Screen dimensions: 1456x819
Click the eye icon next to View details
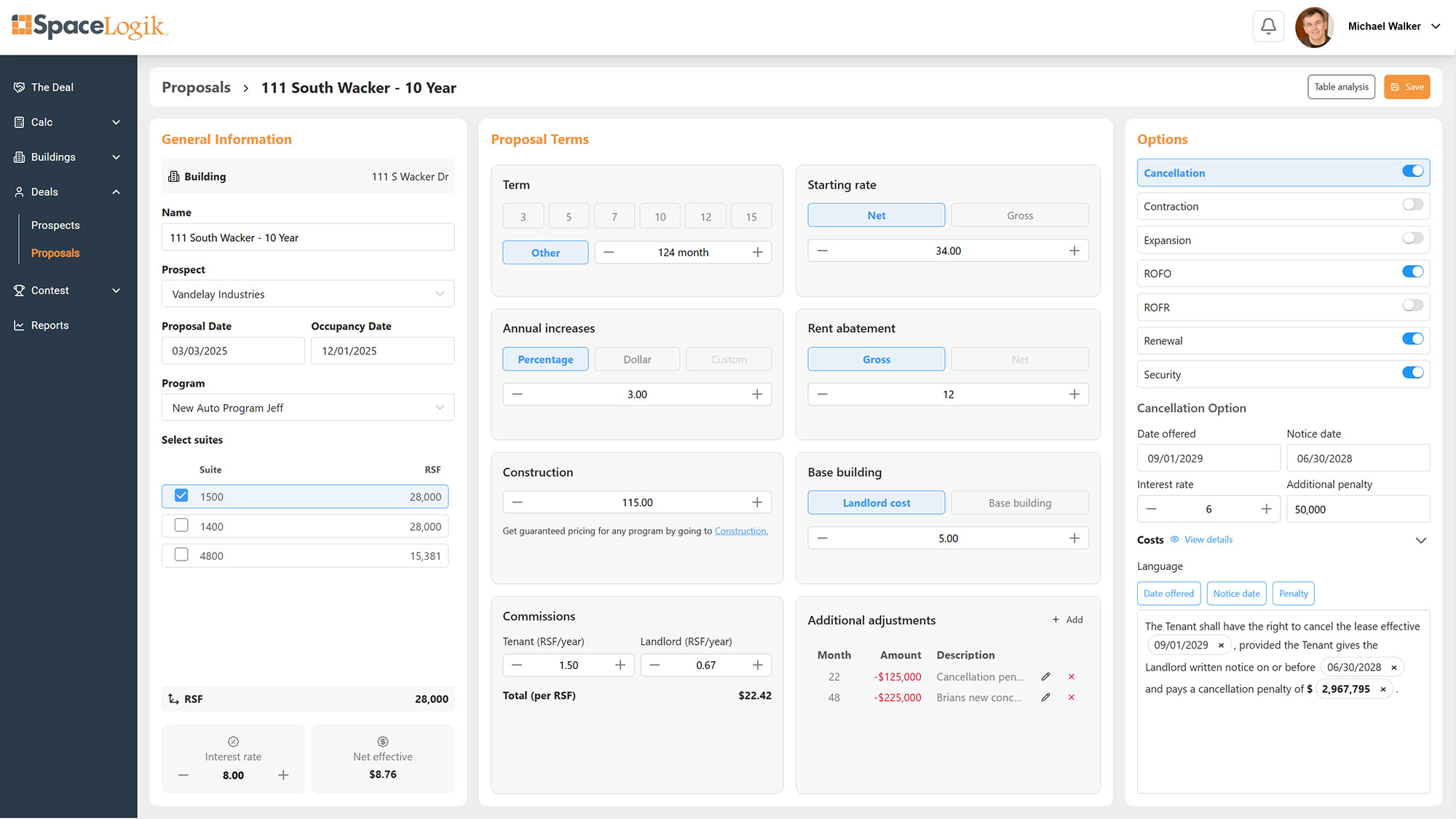[1174, 539]
